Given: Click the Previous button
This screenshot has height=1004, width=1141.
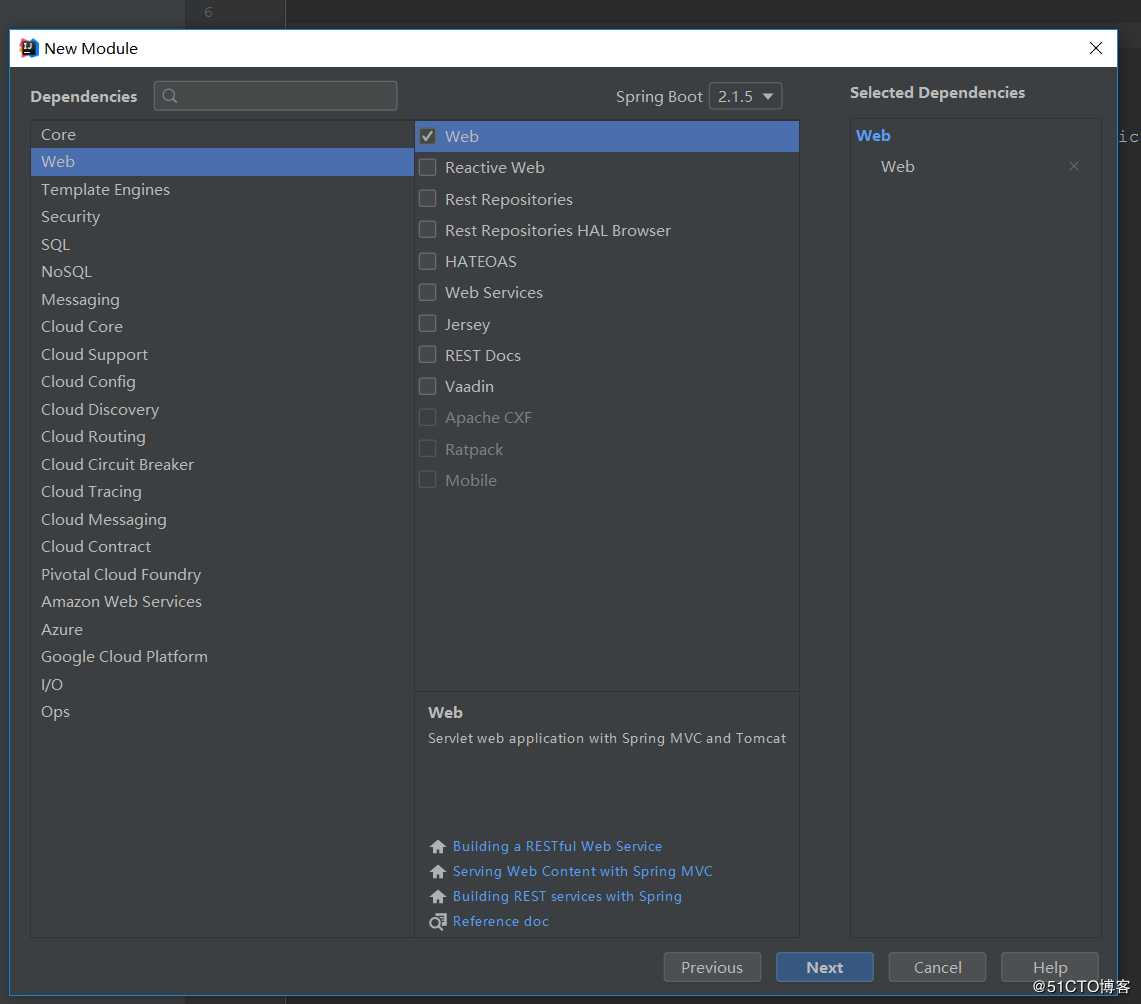Looking at the screenshot, I should [712, 967].
